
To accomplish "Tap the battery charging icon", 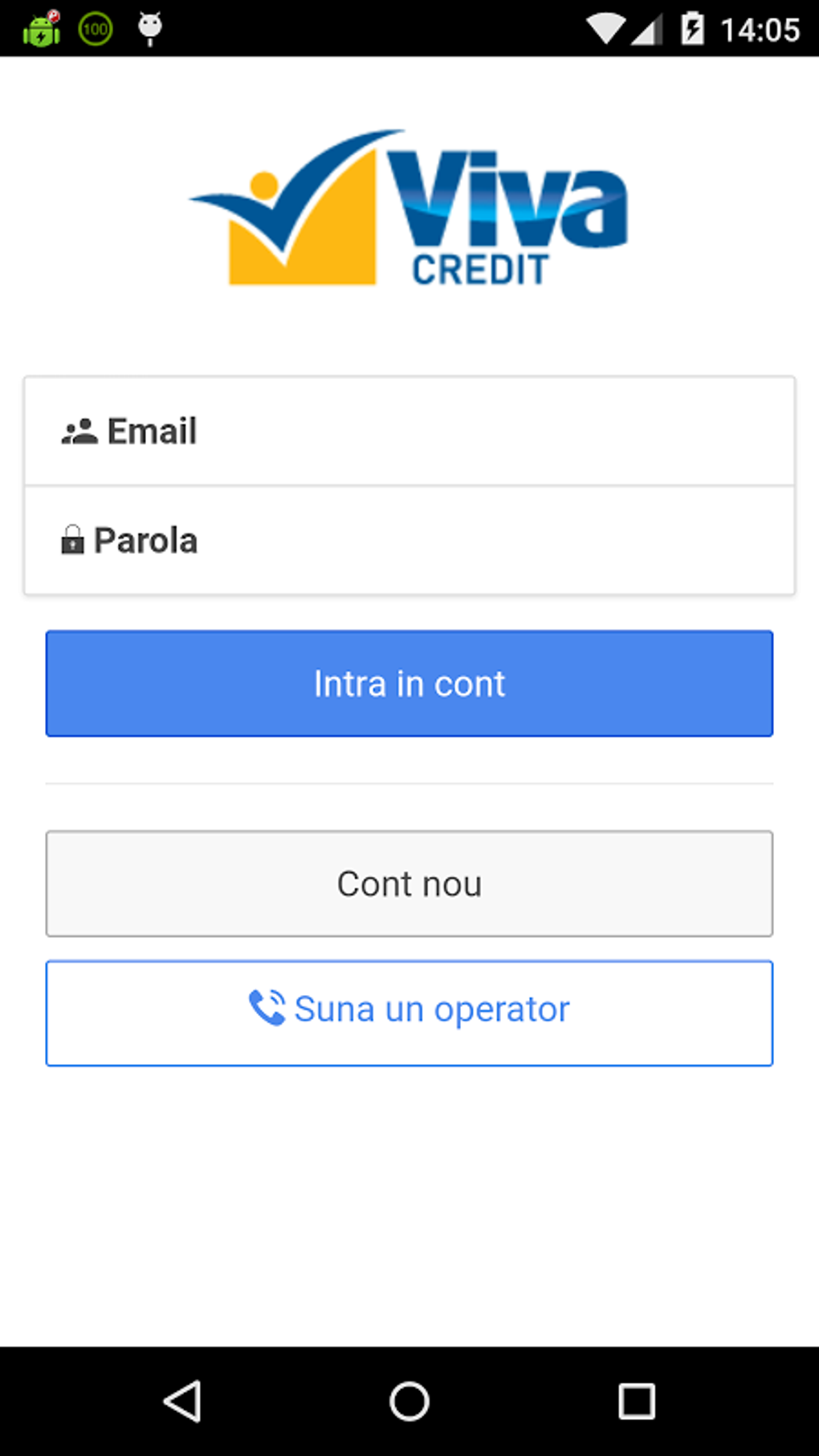I will tap(692, 30).
